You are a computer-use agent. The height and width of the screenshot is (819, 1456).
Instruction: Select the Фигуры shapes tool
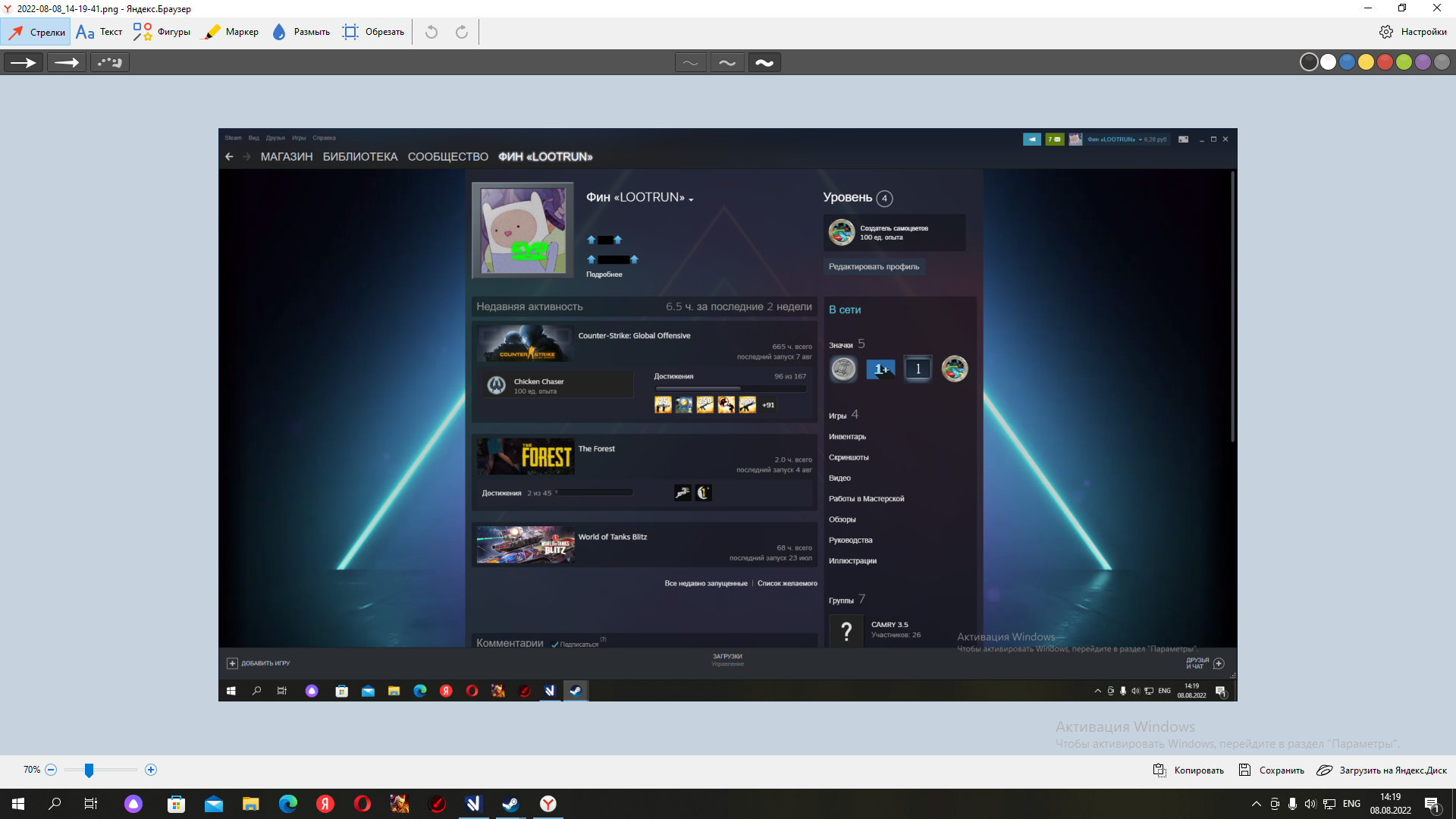tap(162, 32)
